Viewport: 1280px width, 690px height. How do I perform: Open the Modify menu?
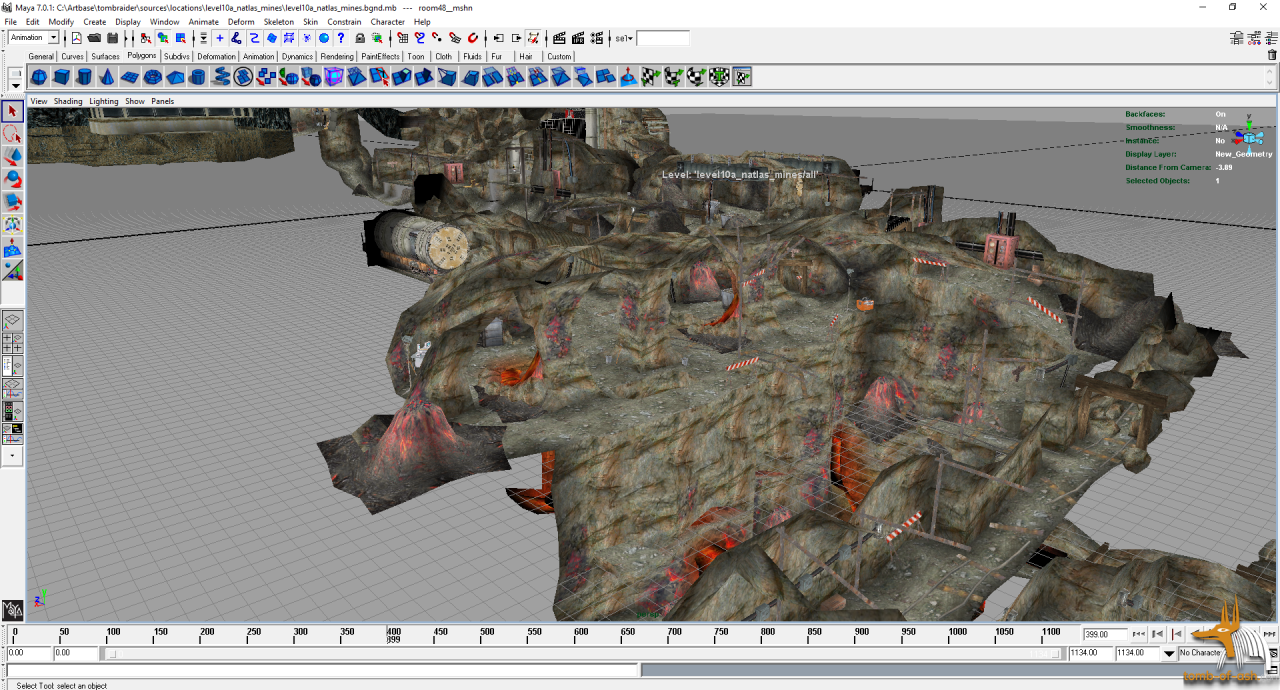pyautogui.click(x=61, y=21)
